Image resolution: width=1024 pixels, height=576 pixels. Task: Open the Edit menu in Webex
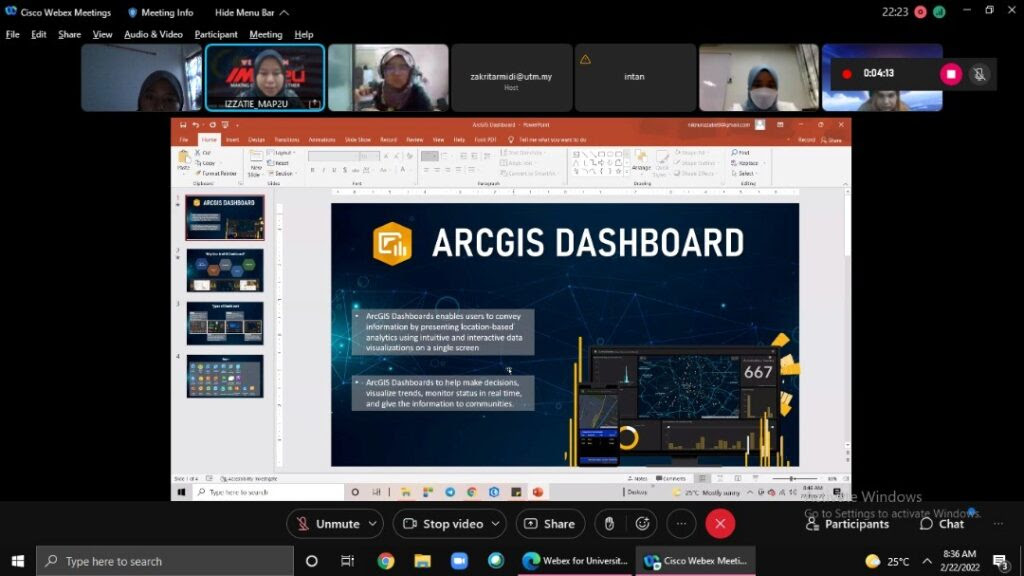(39, 35)
